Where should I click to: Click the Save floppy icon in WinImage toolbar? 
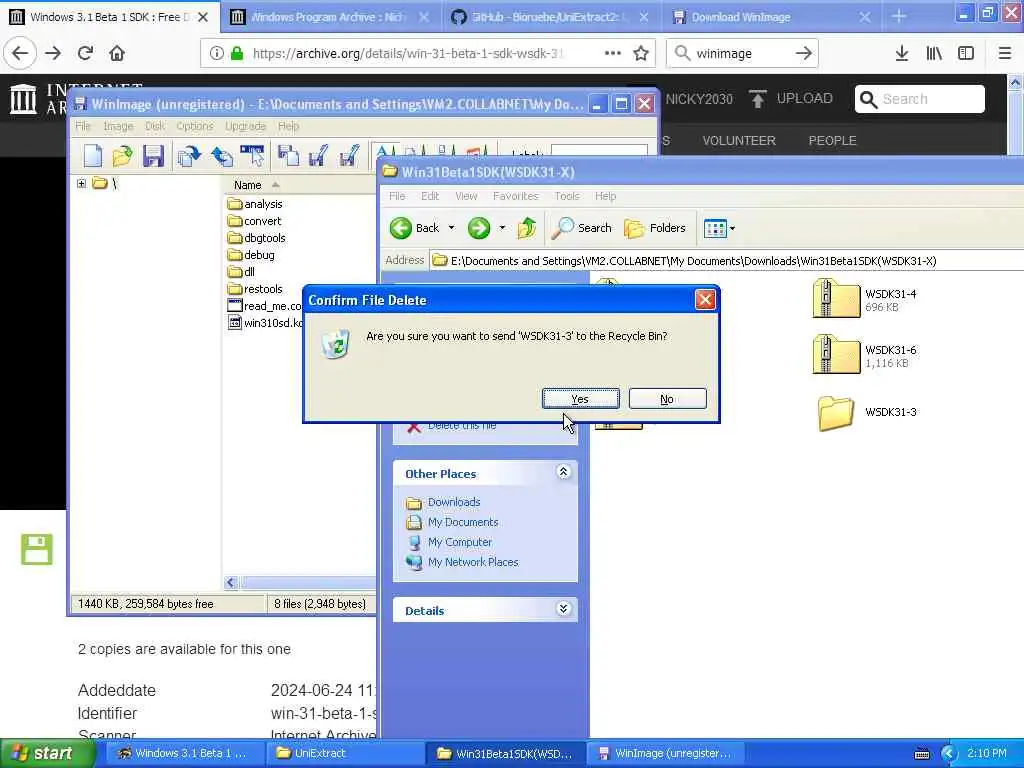(153, 156)
